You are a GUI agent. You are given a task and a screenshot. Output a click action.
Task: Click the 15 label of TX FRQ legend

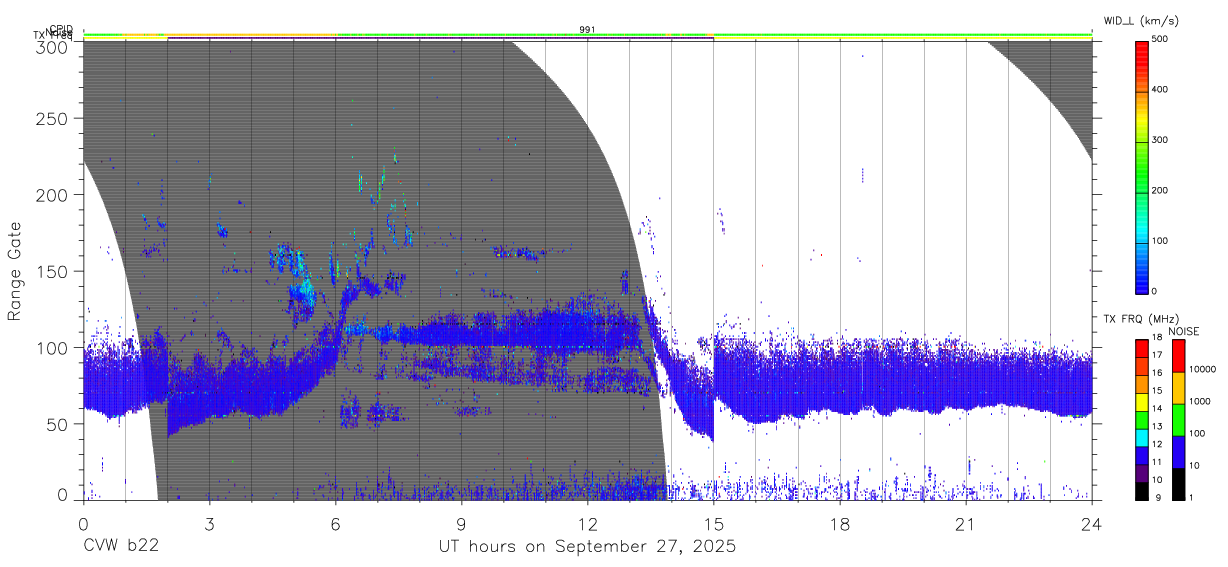(x=1157, y=391)
